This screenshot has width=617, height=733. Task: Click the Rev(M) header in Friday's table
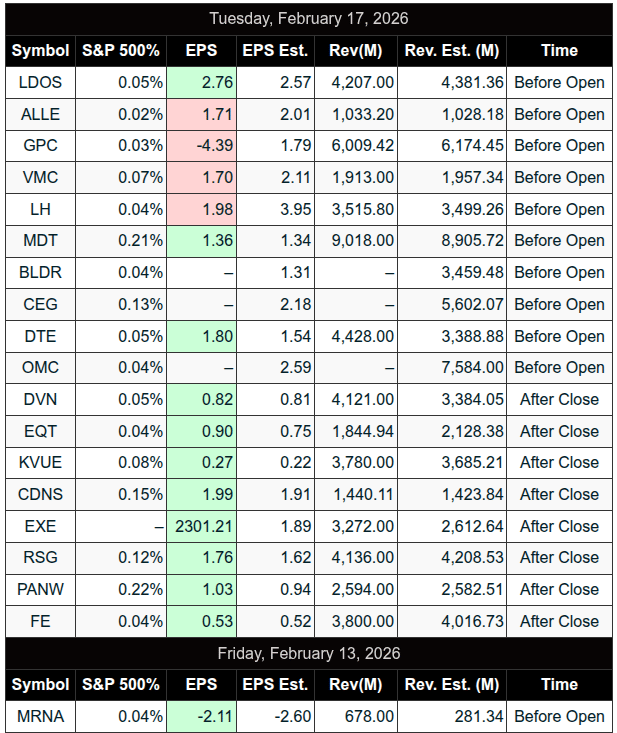pos(355,685)
